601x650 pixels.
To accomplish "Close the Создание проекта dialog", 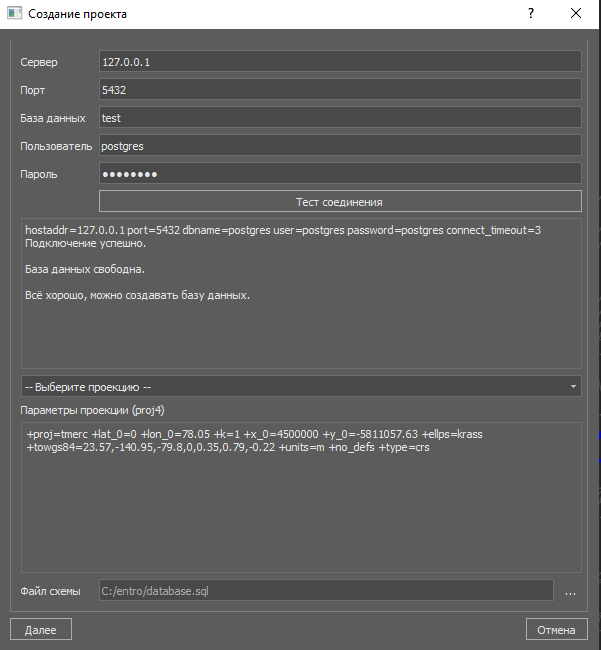I will tap(576, 15).
